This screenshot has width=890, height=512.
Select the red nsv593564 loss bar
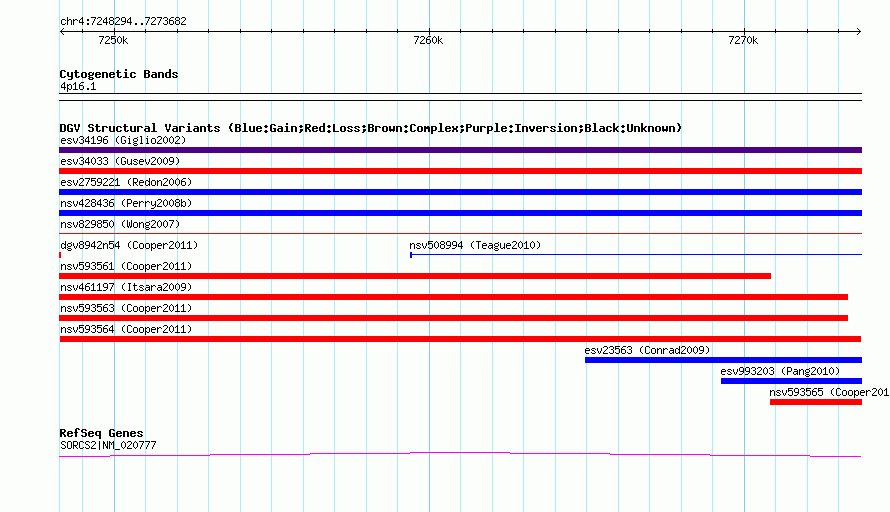tap(460, 339)
